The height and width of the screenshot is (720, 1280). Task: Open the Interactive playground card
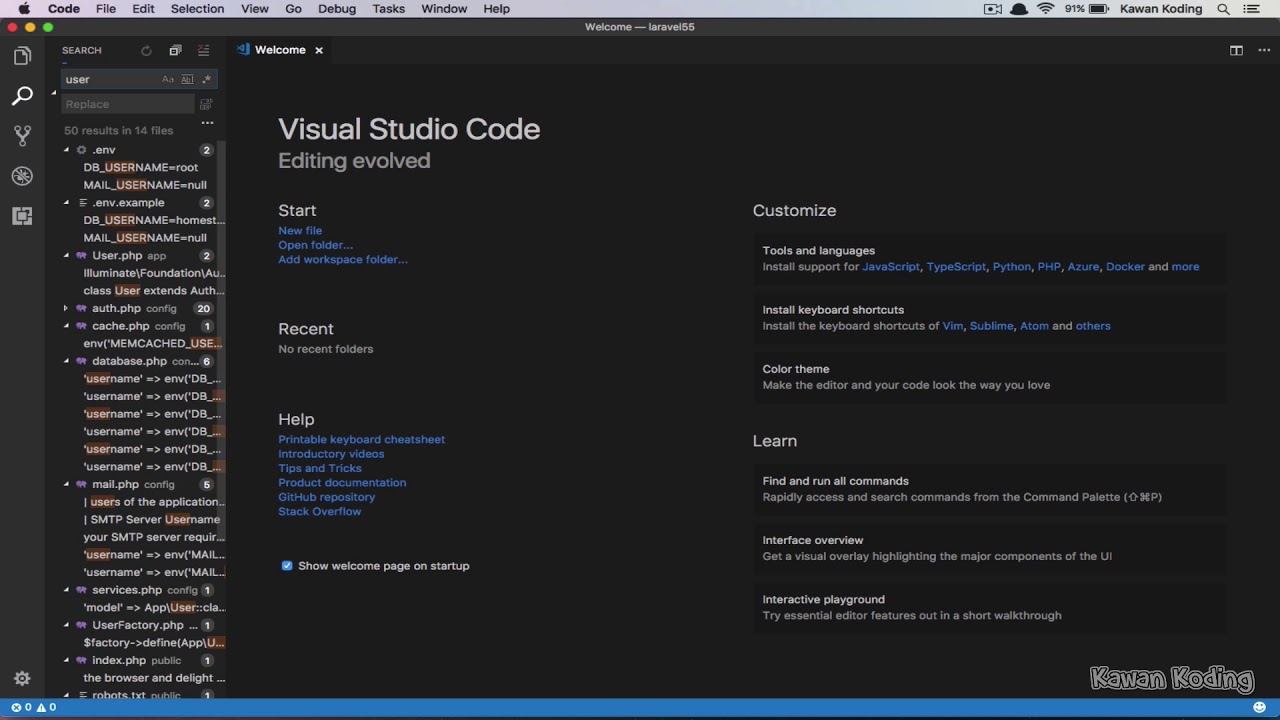click(x=990, y=607)
